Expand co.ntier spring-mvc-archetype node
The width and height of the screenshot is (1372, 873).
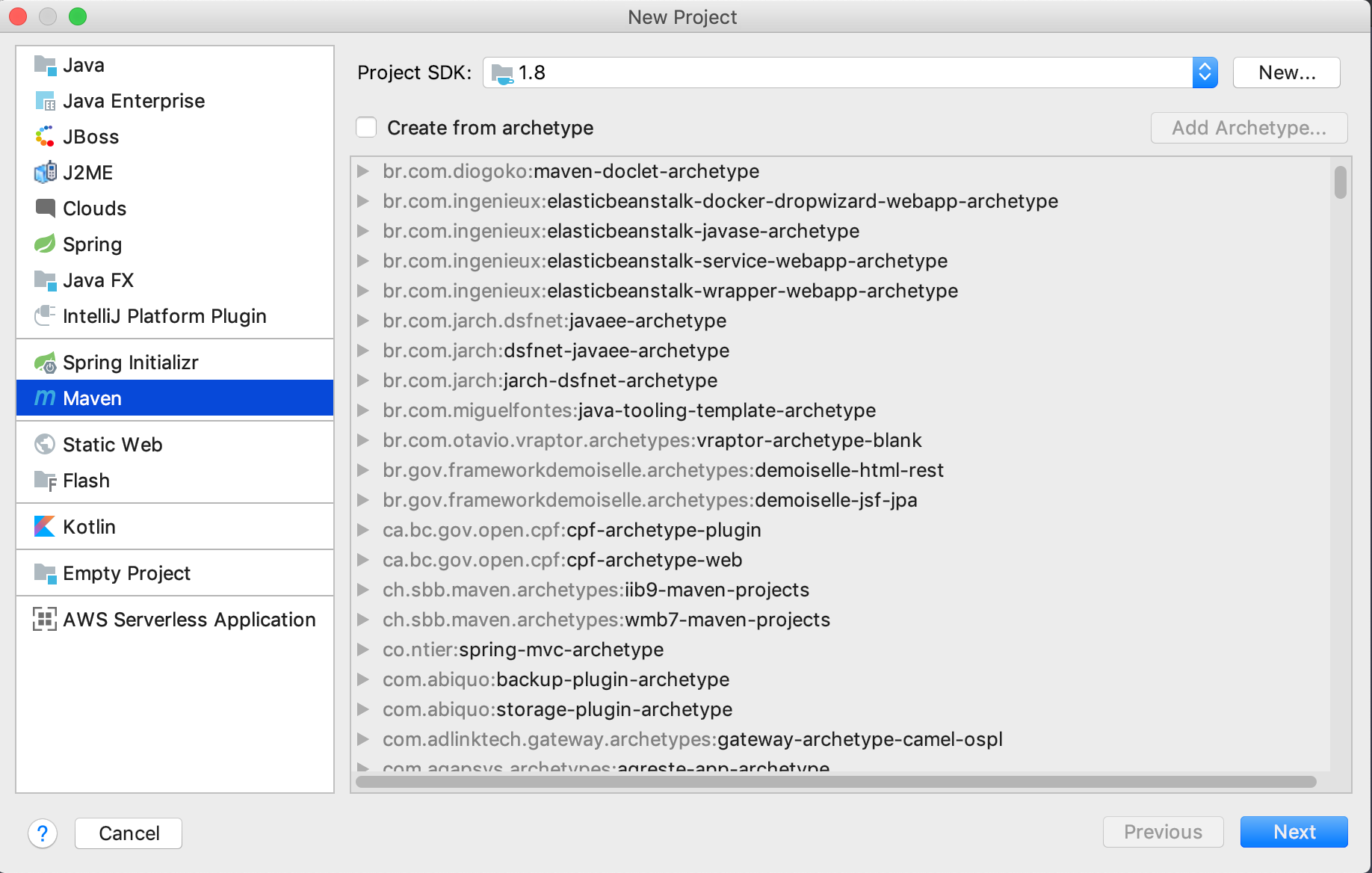click(x=363, y=650)
